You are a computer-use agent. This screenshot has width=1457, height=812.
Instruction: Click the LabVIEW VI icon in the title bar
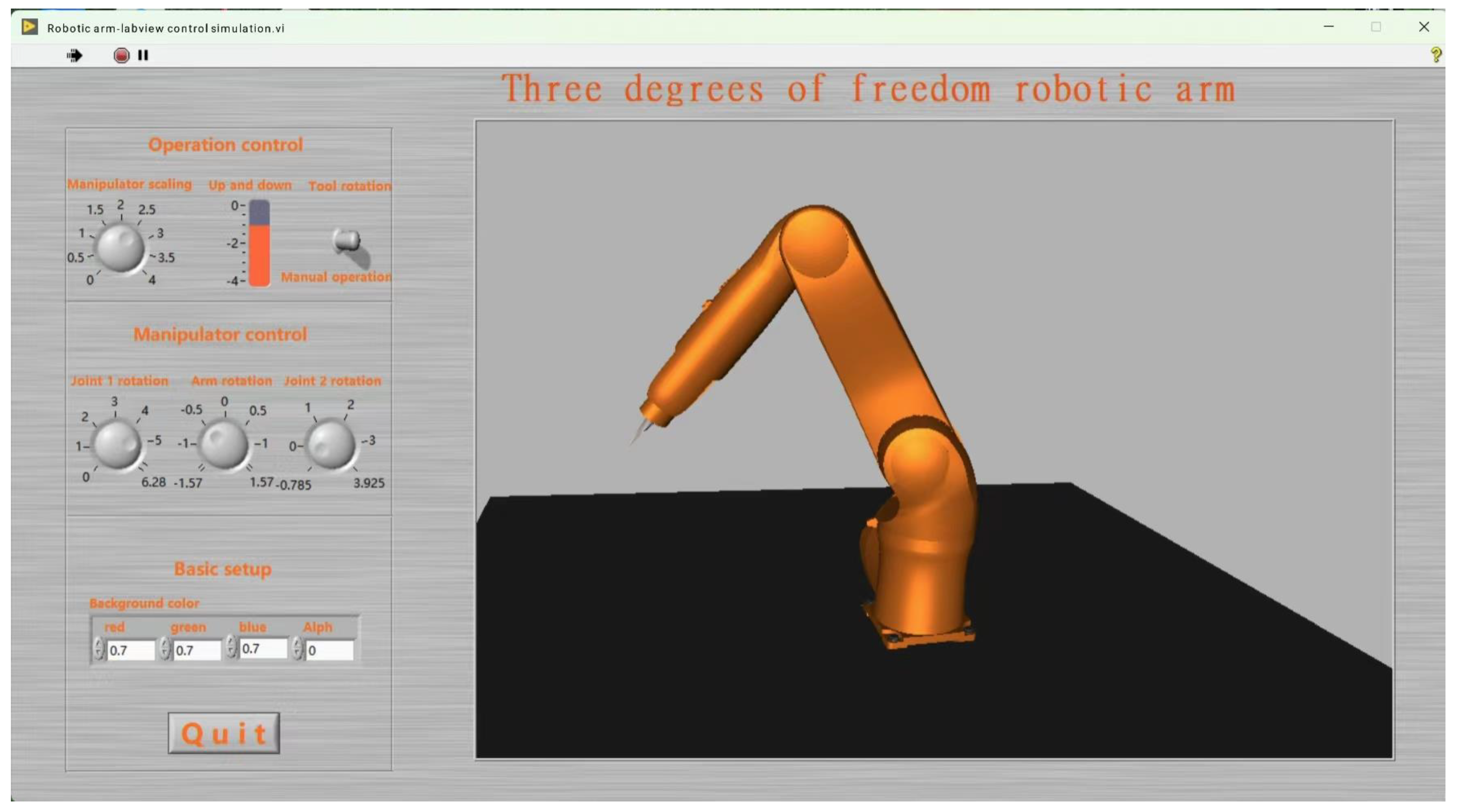[29, 27]
